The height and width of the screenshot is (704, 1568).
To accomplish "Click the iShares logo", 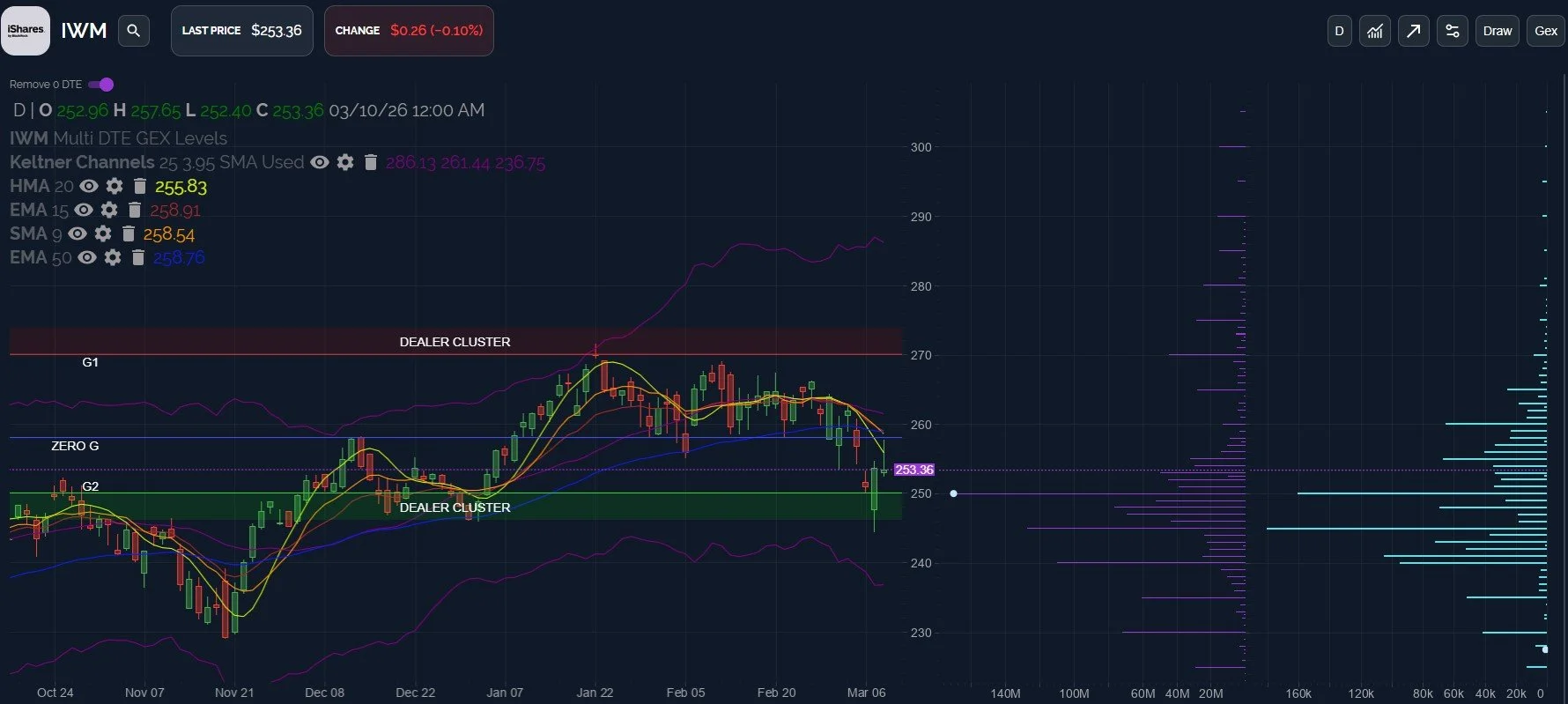I will [x=26, y=31].
